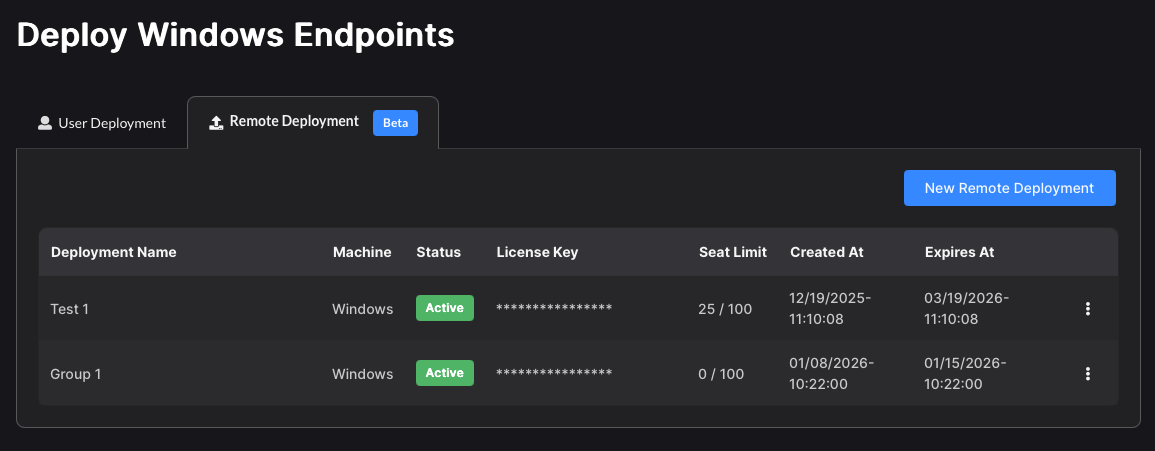1155x451 pixels.
Task: Click the 25 / 100 seat limit value
Action: coord(725,309)
